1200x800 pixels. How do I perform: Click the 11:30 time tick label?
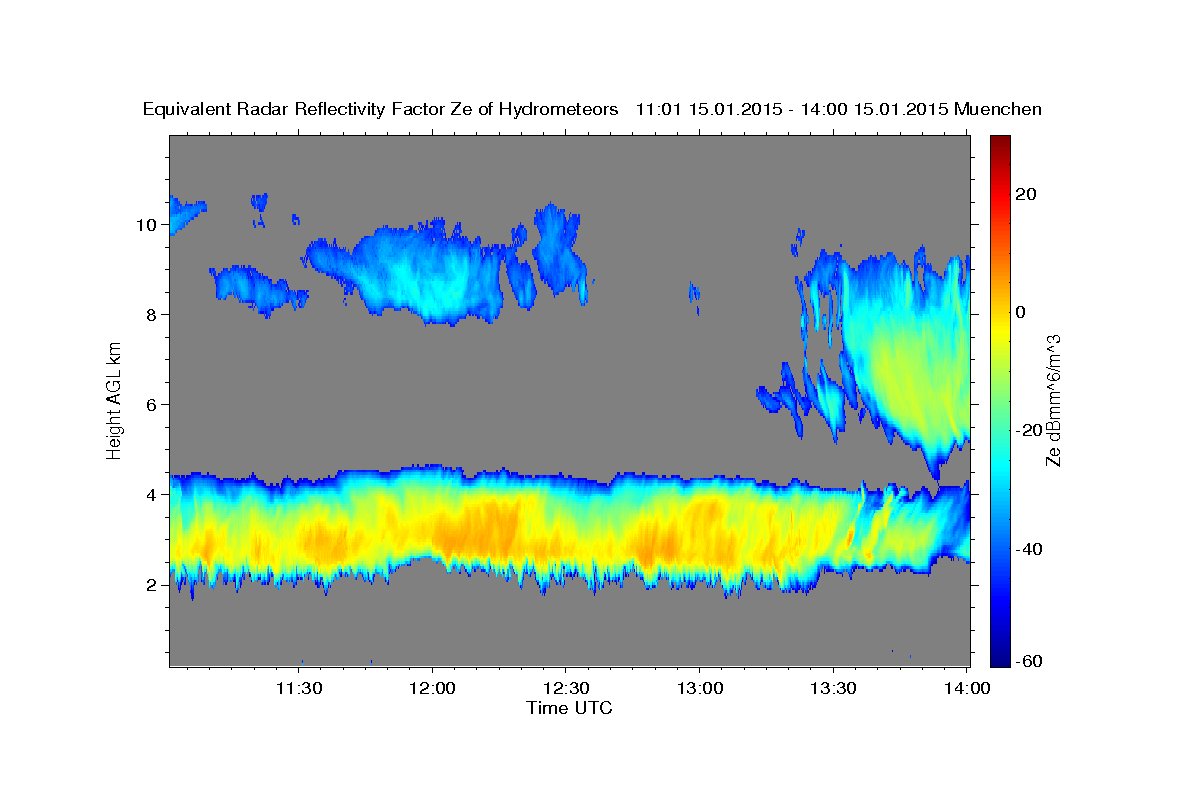click(x=298, y=688)
